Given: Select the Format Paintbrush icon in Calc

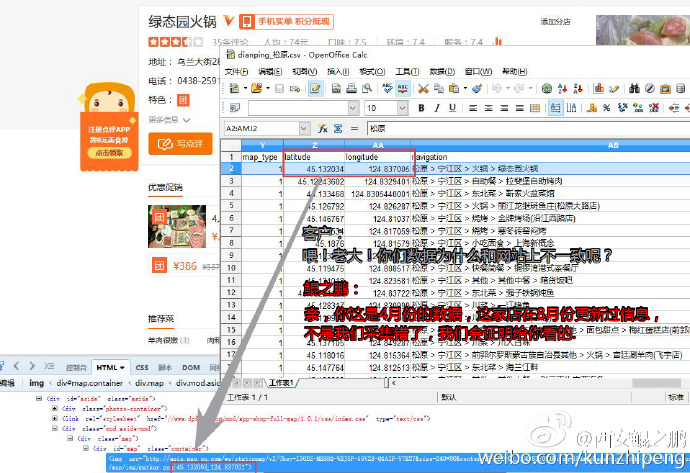Looking at the screenshot, I should click(477, 88).
